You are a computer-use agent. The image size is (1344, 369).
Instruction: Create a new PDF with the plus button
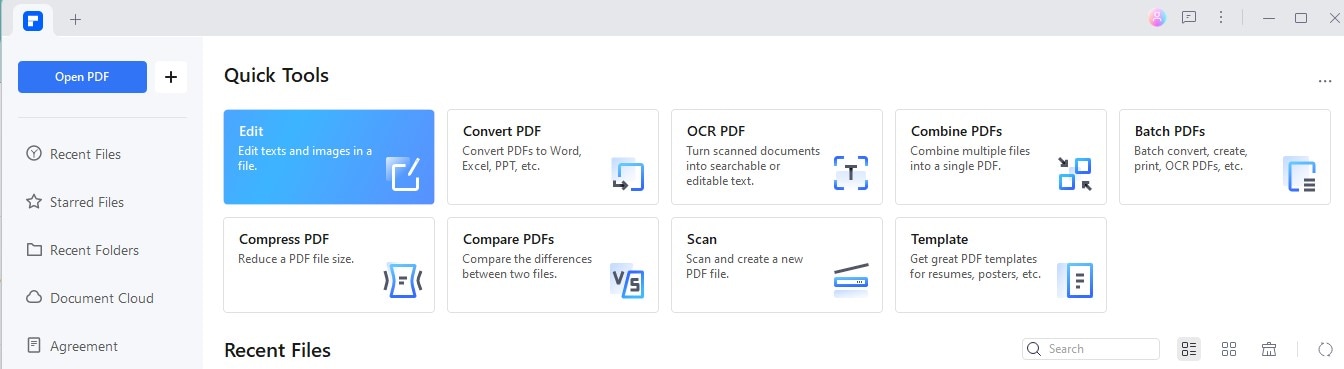(170, 77)
